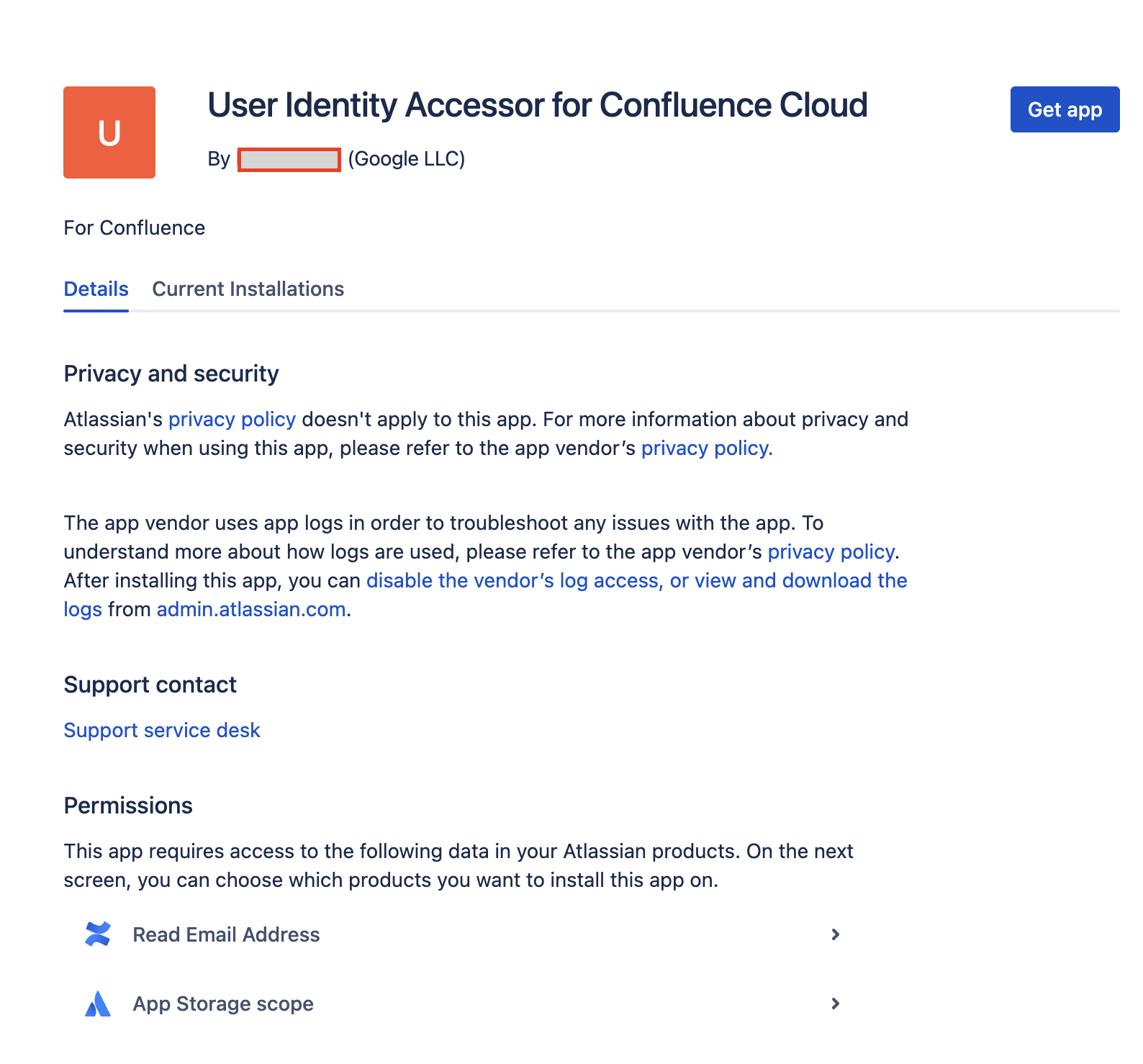This screenshot has width=1143, height=1064.
Task: Click the Confluence icon beside Read Email Address
Action: [98, 934]
